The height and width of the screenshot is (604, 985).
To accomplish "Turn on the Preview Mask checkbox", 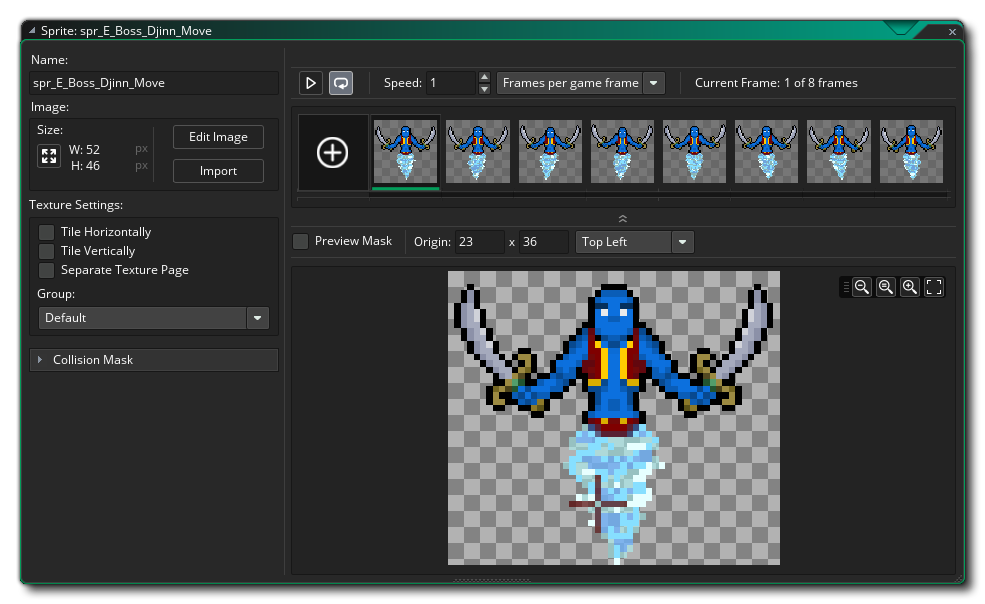I will pos(301,241).
